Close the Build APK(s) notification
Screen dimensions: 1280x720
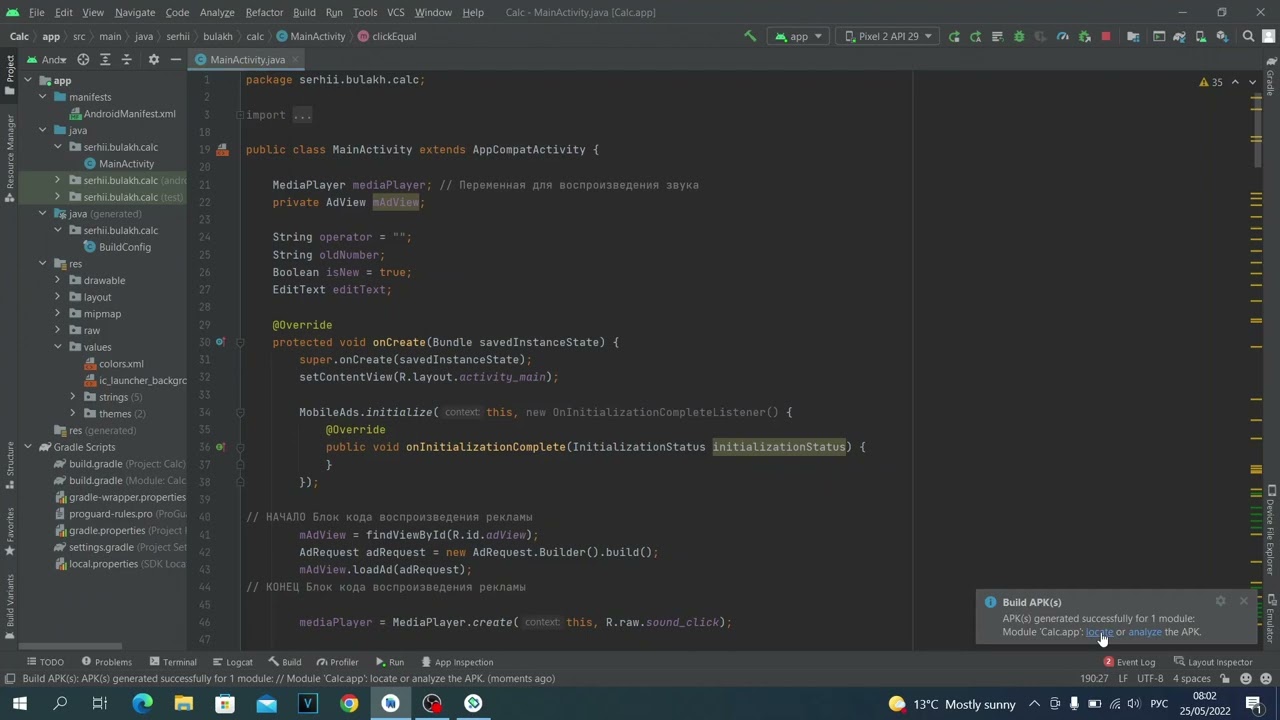point(1244,601)
